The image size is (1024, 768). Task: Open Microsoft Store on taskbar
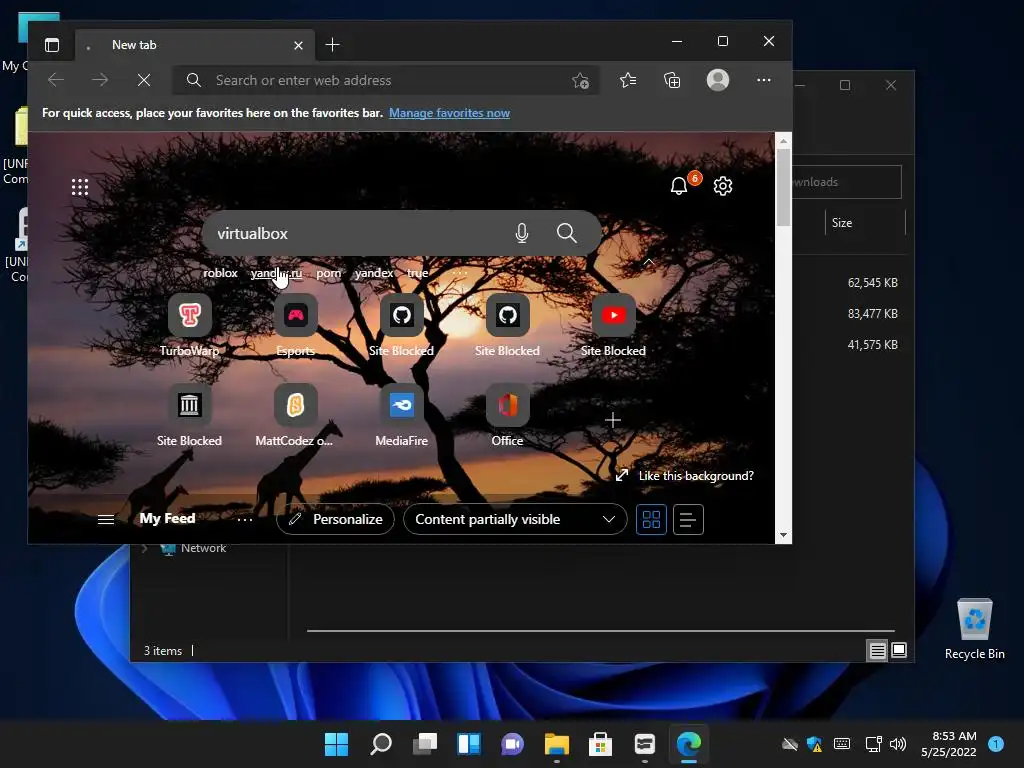[600, 744]
